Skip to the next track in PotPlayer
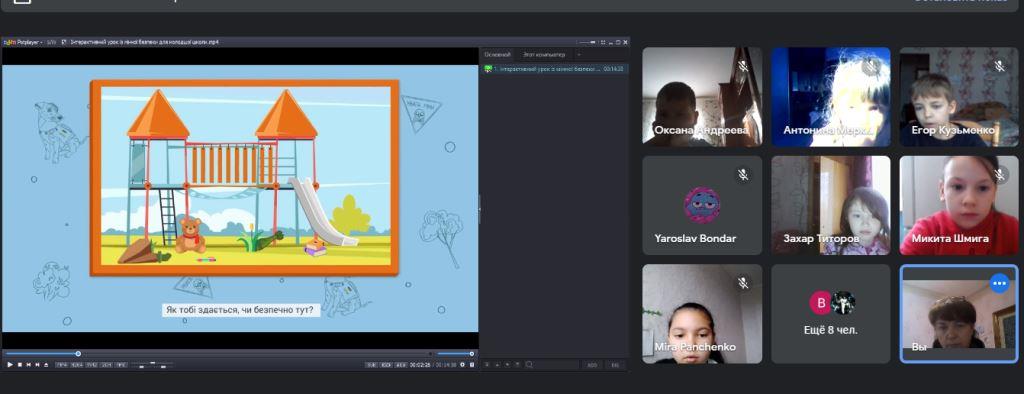This screenshot has height=394, width=1024. [37, 365]
